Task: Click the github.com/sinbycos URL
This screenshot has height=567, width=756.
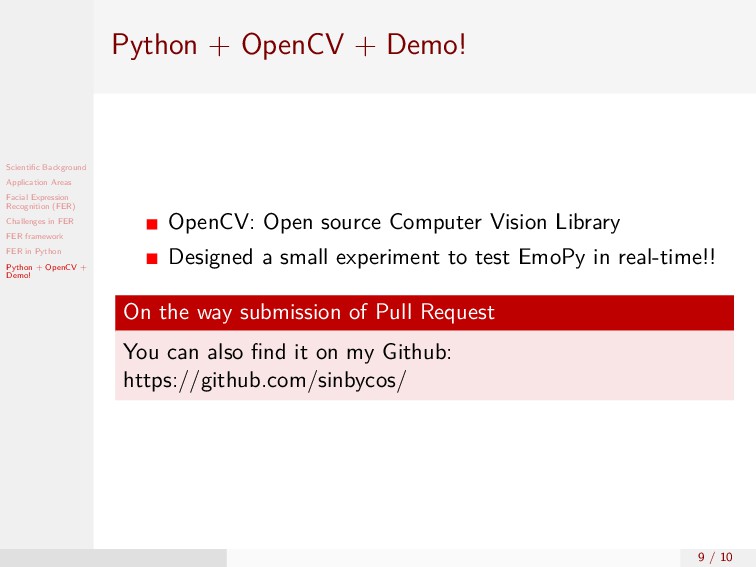Action: (265, 380)
